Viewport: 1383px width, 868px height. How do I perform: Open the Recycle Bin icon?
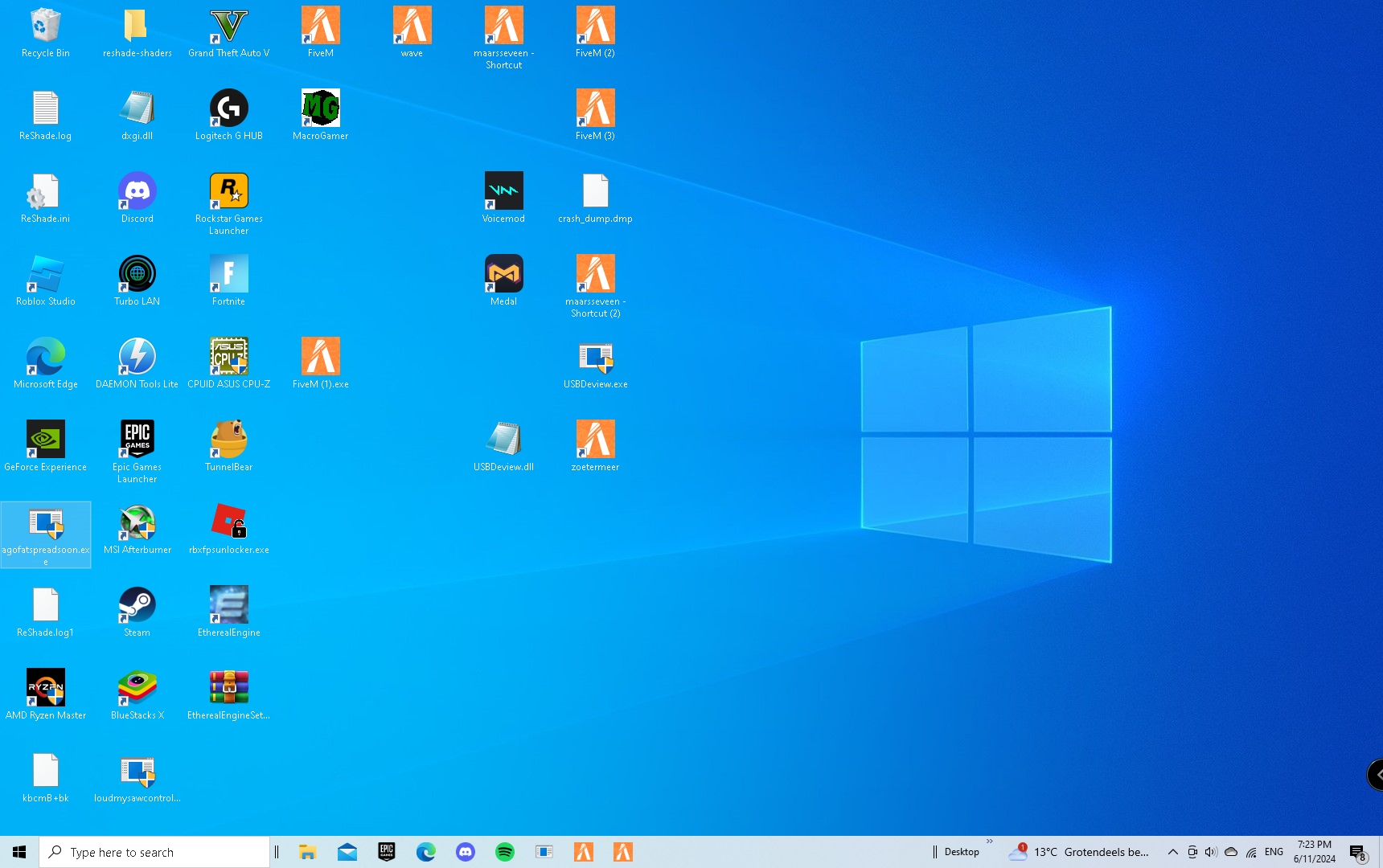[x=46, y=32]
